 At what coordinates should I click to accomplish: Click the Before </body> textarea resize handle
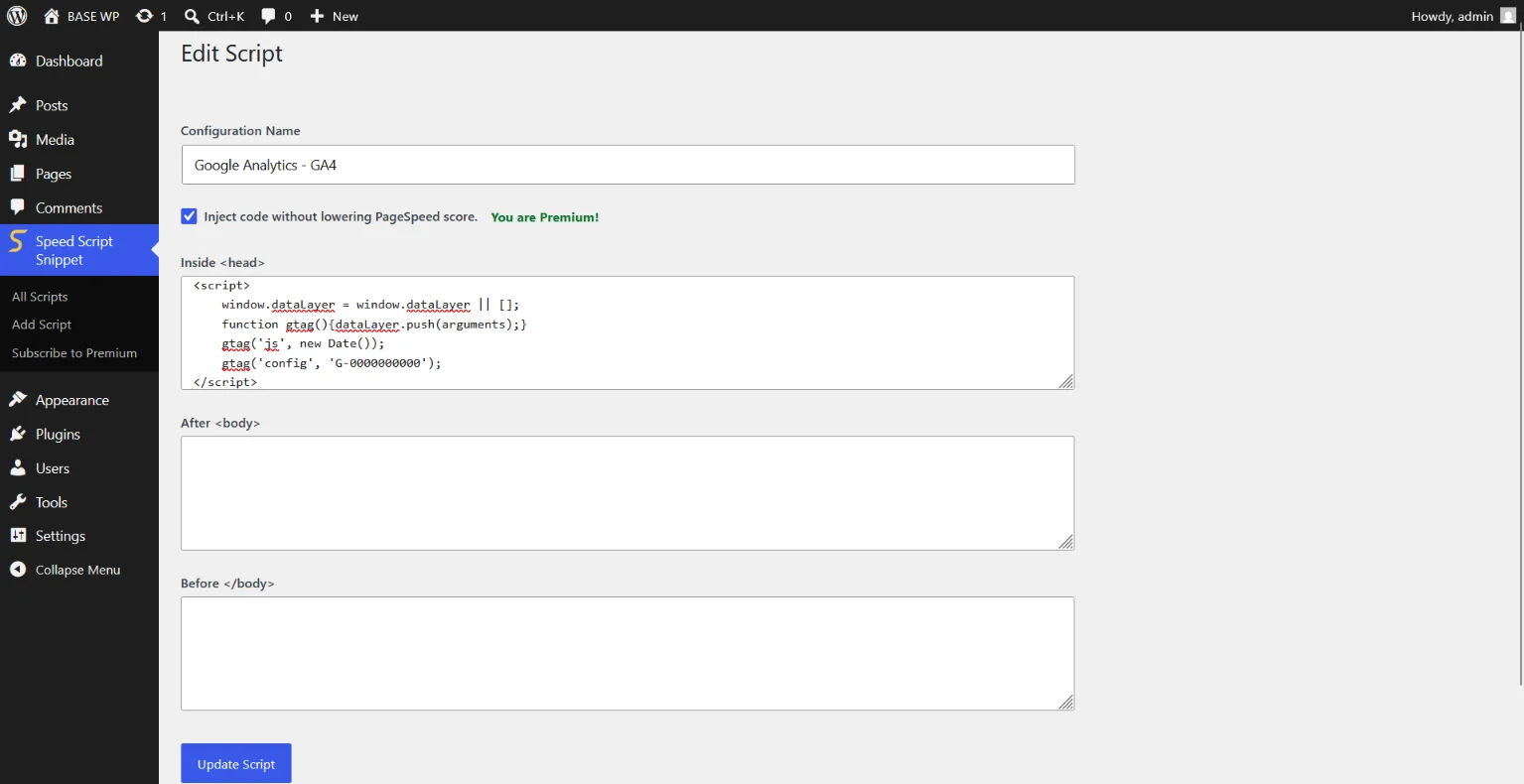[1066, 703]
